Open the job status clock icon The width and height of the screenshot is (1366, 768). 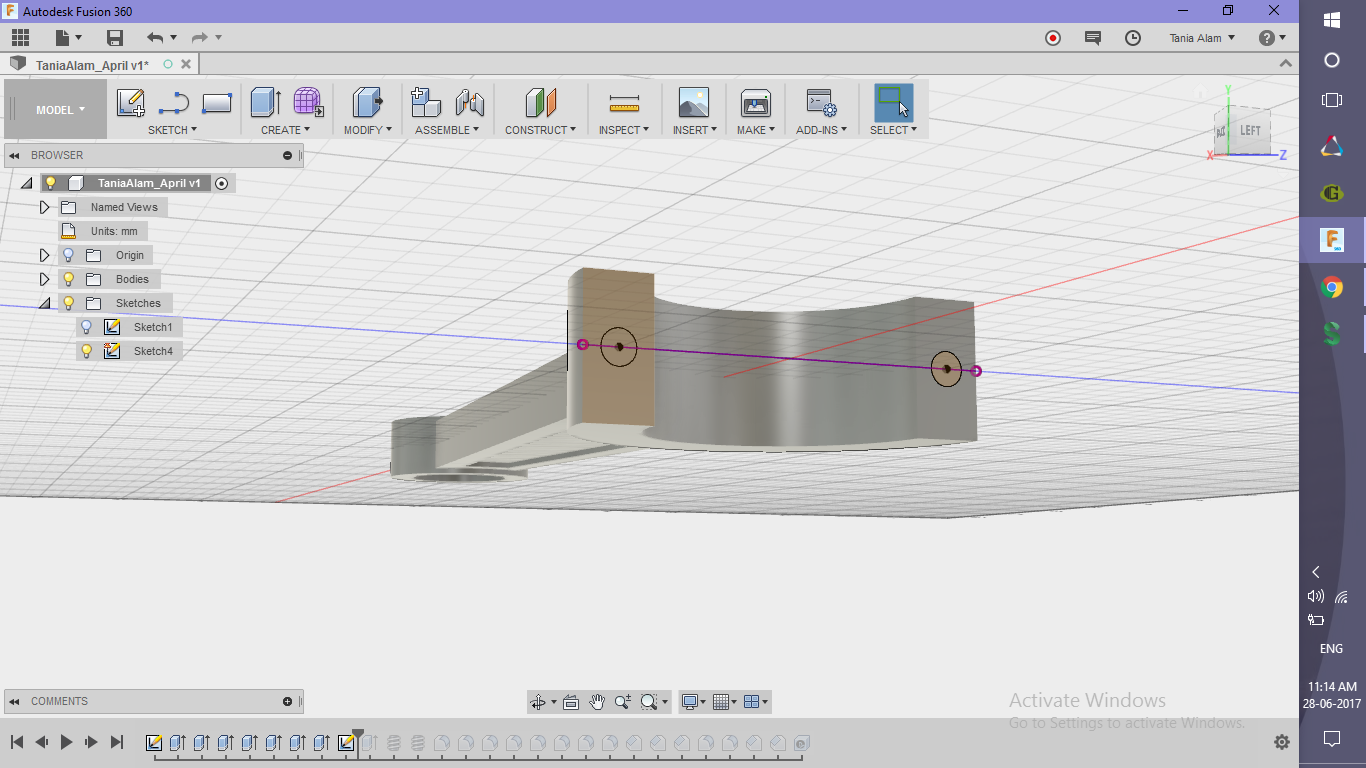pos(1133,38)
